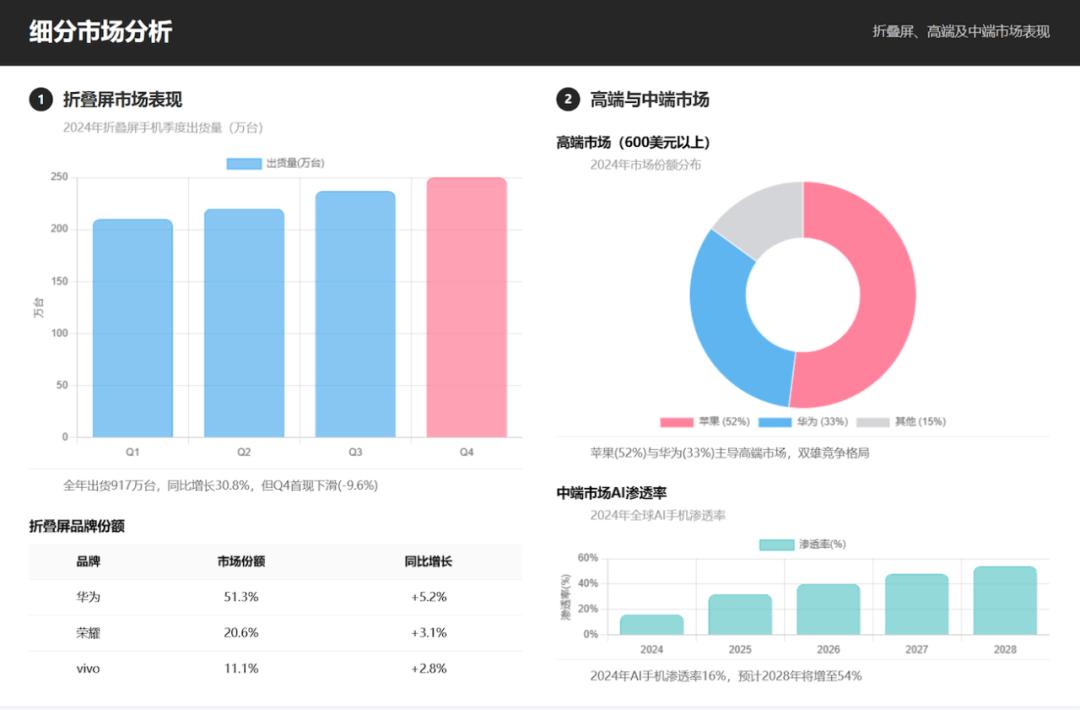Select the pink Q4 shipment bar

(466, 307)
